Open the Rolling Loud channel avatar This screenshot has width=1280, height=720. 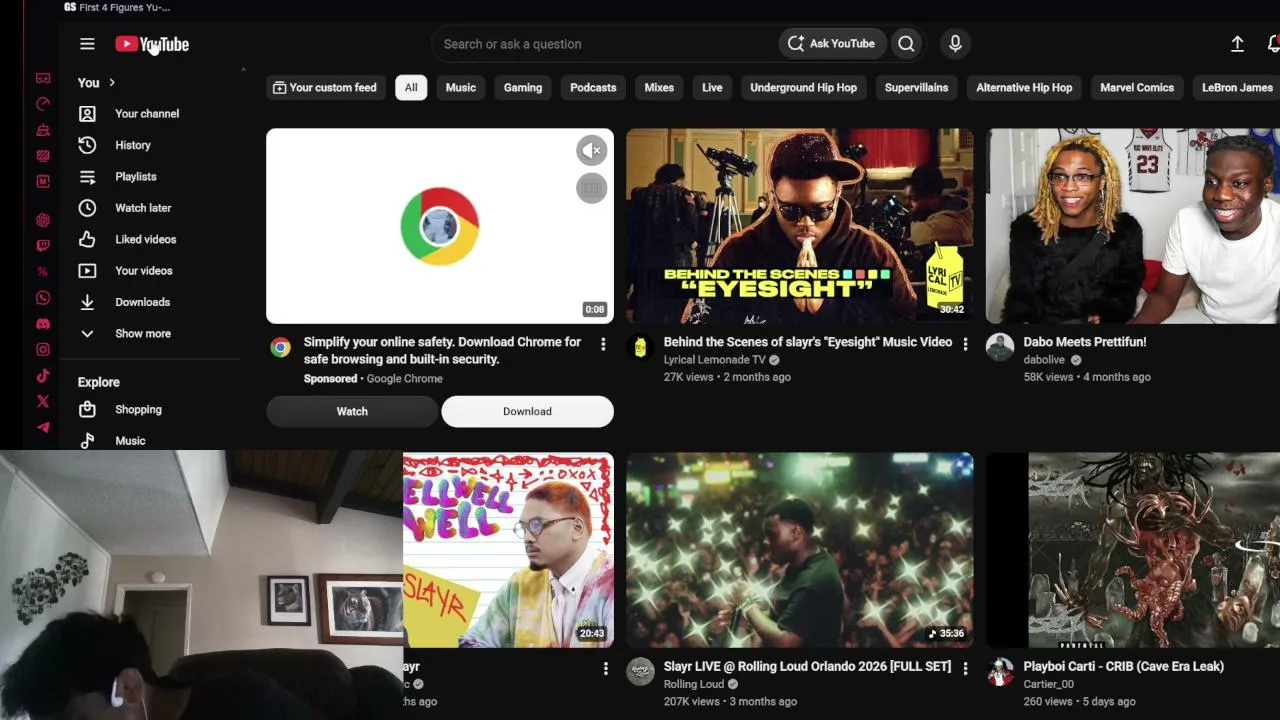[x=640, y=671]
